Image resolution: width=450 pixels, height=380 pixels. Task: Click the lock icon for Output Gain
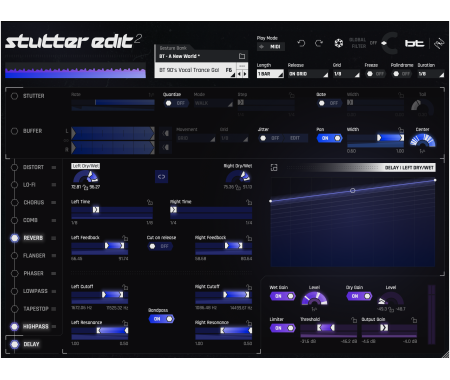414,320
